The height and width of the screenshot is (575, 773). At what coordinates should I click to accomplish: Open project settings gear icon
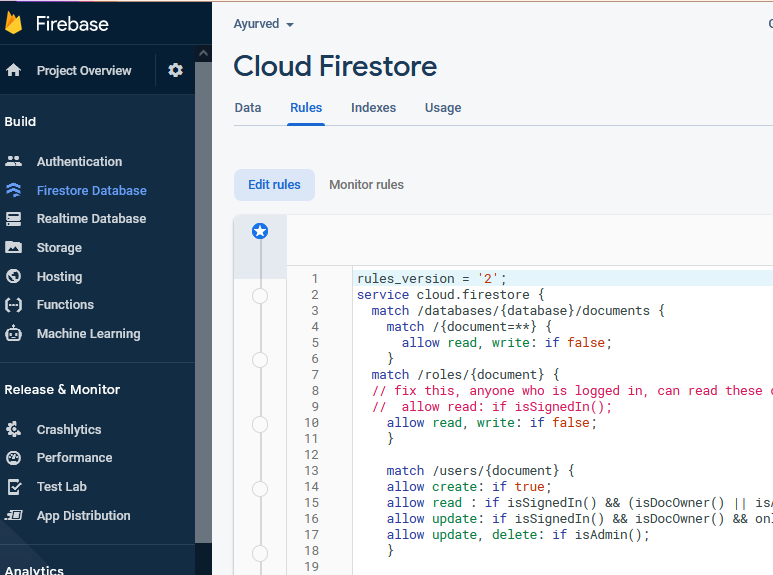[x=176, y=70]
